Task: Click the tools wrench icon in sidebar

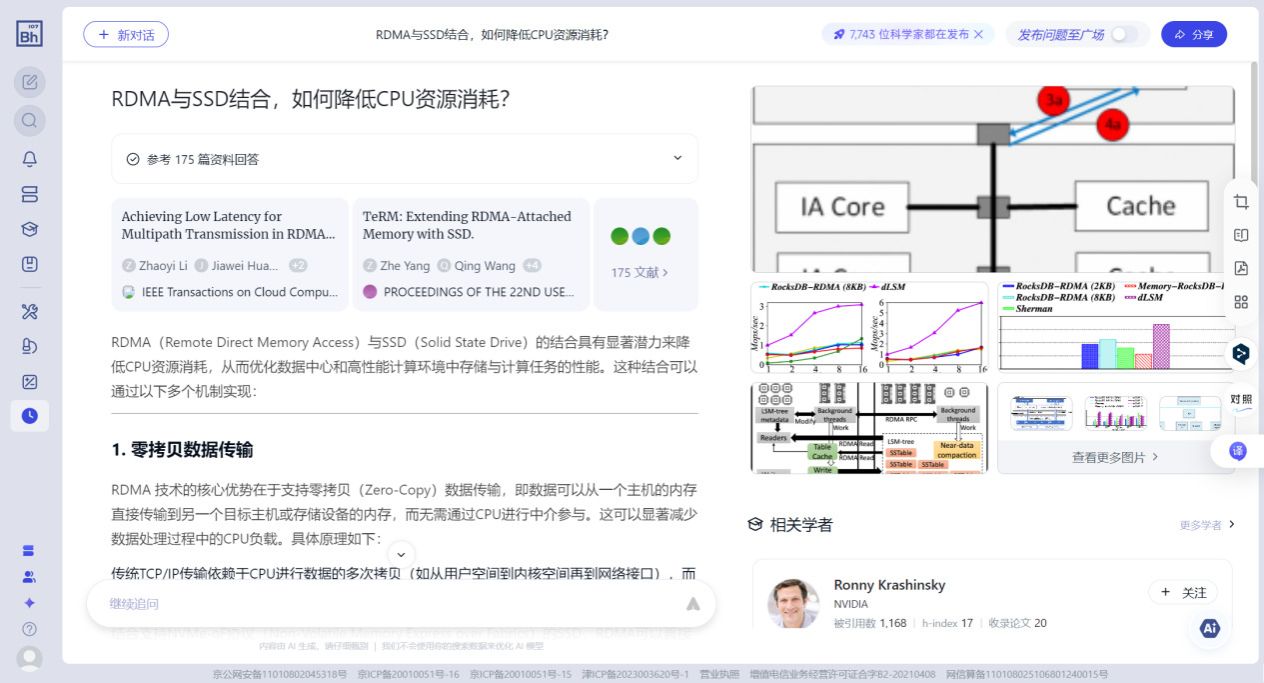Action: pyautogui.click(x=30, y=312)
